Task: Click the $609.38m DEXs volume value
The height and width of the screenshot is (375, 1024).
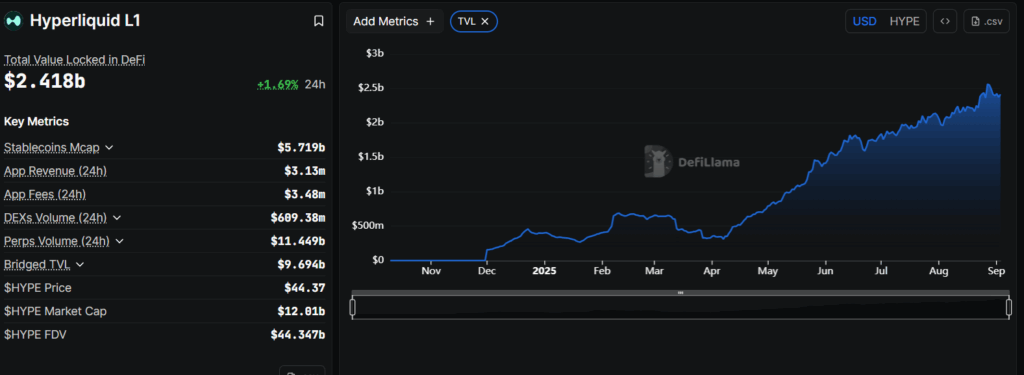Action: [298, 218]
